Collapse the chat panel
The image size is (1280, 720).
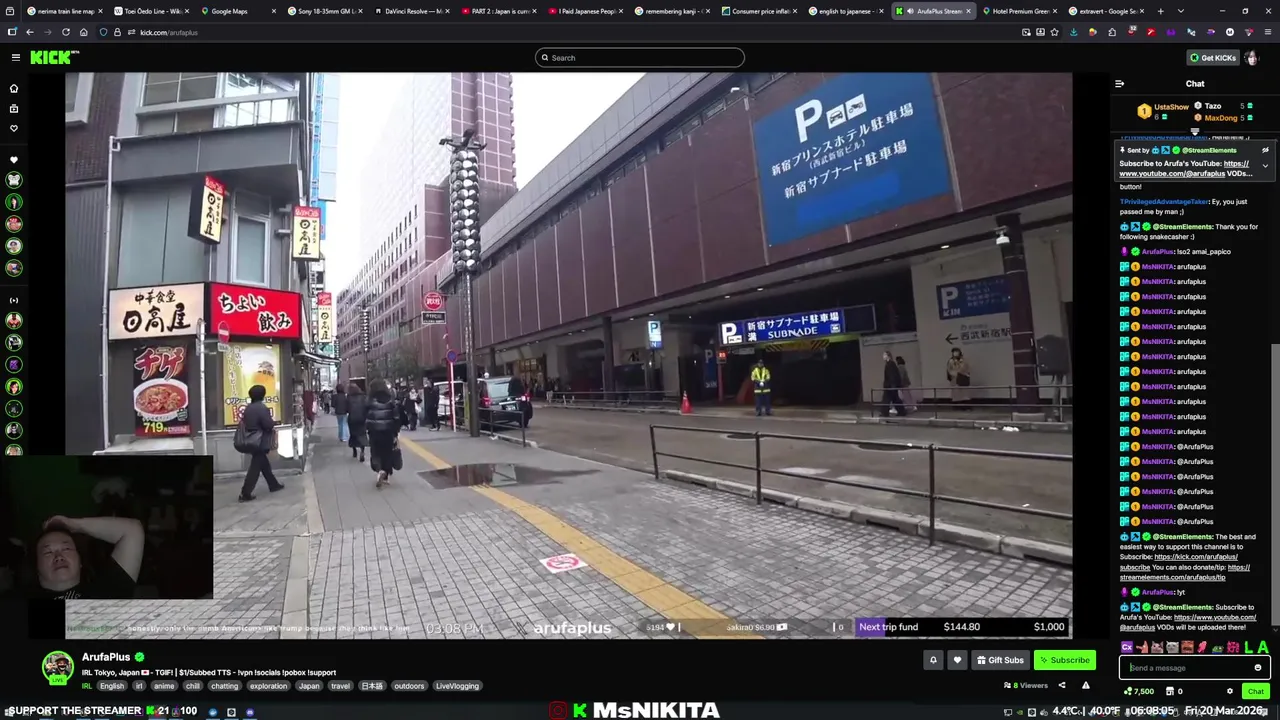[x=1119, y=84]
